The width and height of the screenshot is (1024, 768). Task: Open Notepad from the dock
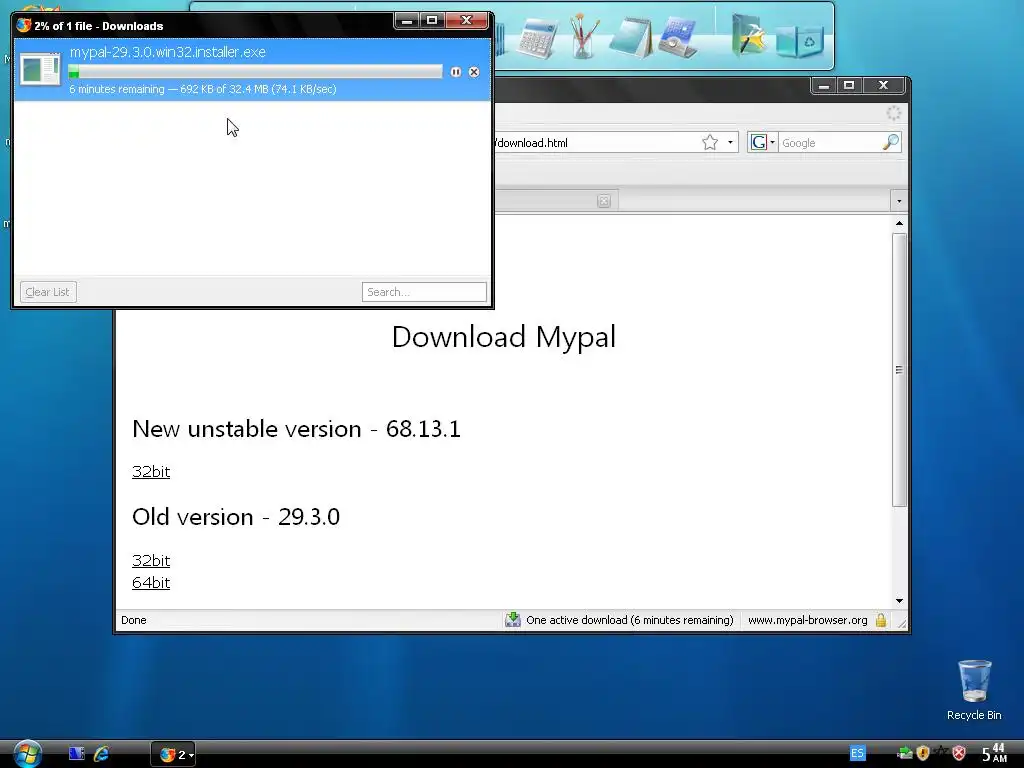click(x=631, y=37)
